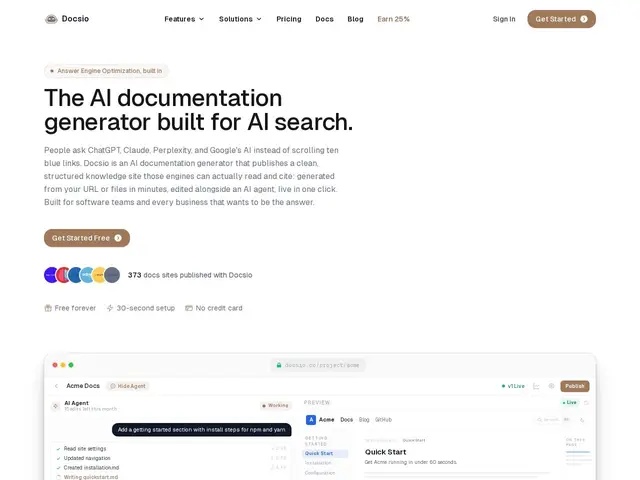
Task: Click the Working status badge
Action: (276, 406)
